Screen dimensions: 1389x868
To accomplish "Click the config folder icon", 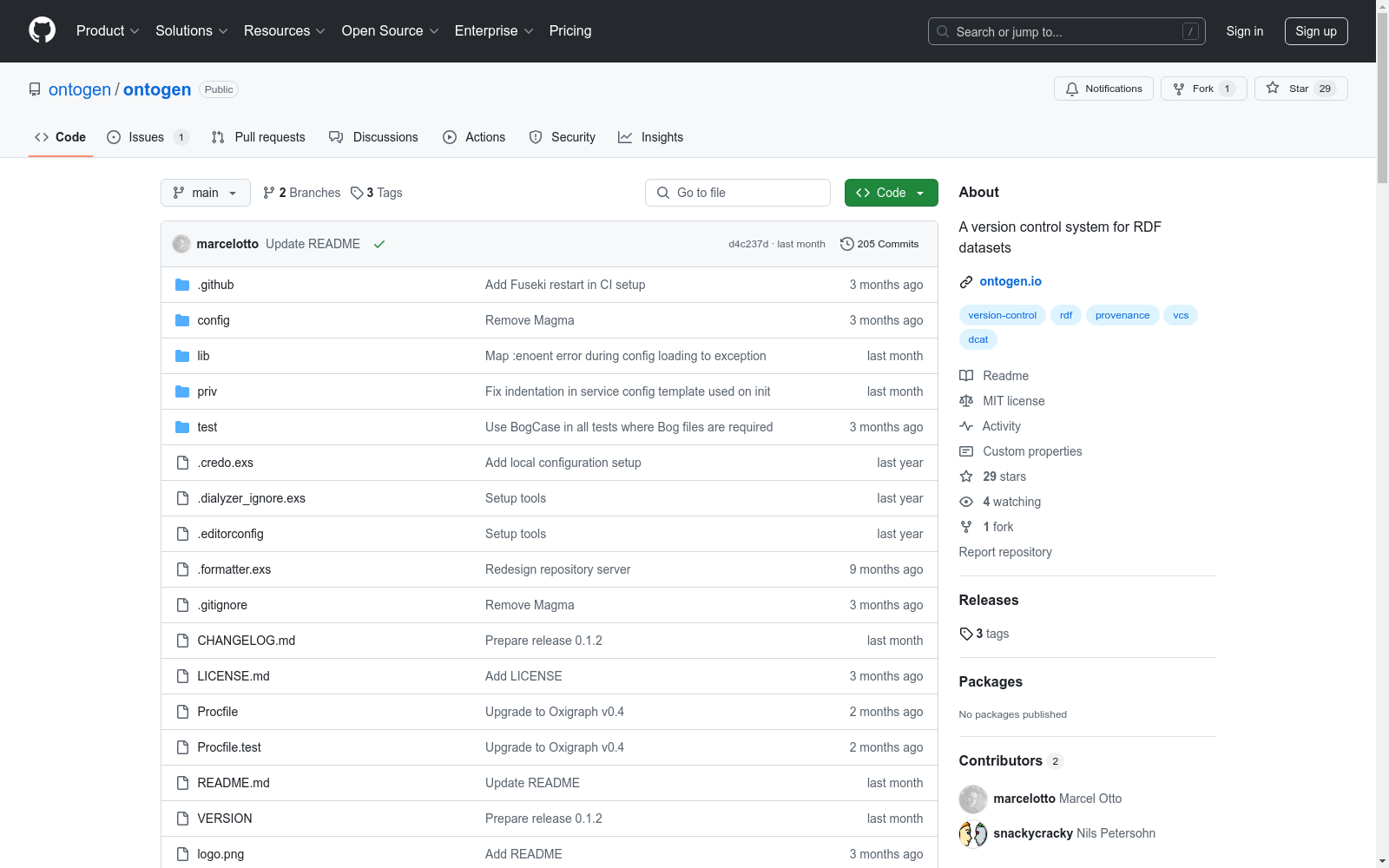I will tap(182, 320).
